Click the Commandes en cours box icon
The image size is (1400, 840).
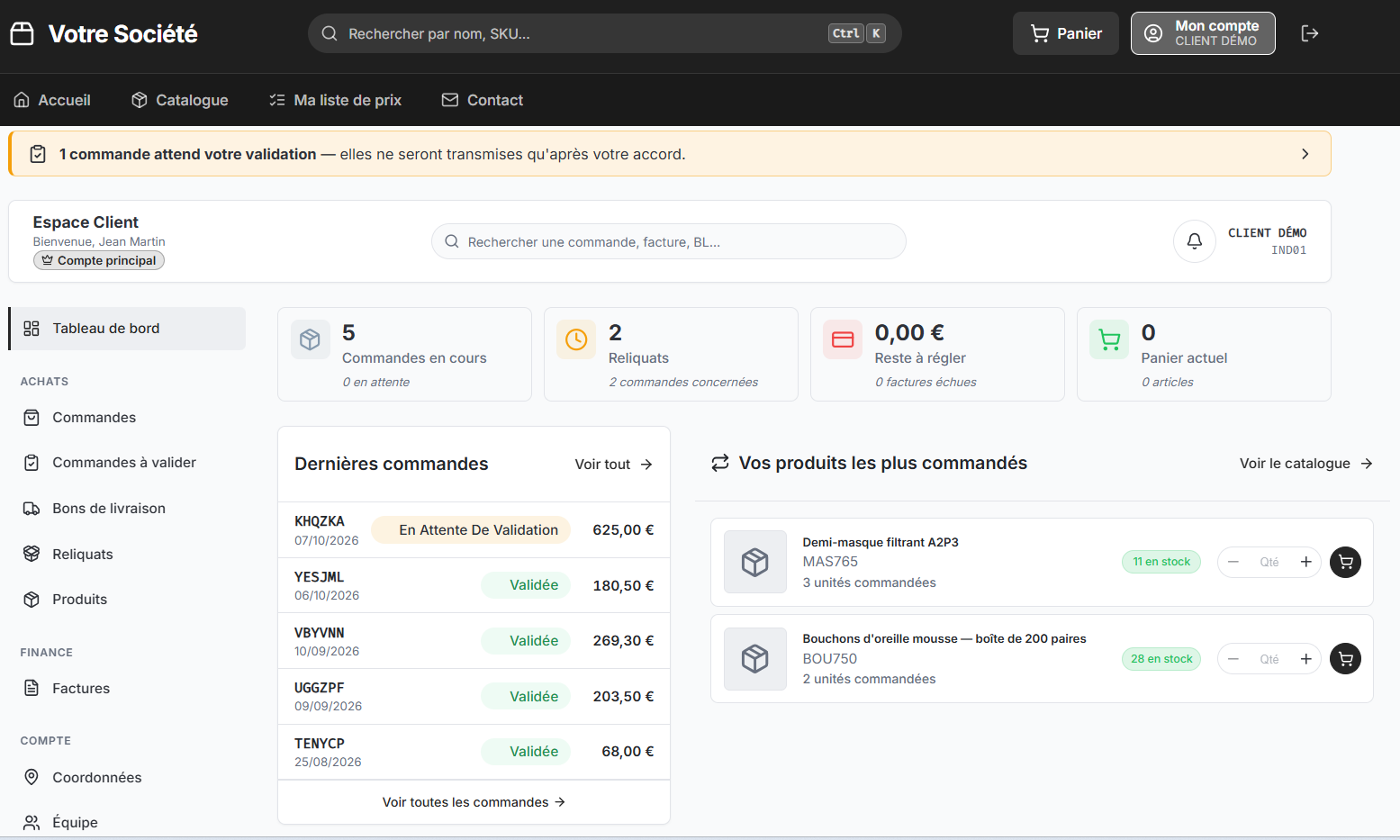[x=310, y=339]
